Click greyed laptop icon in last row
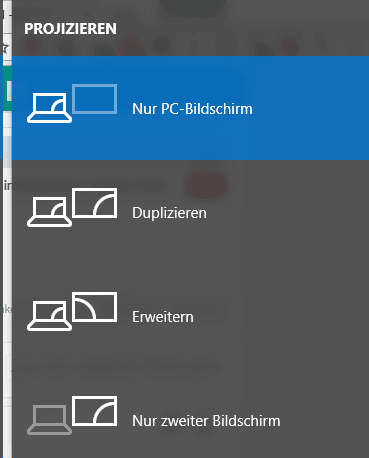369x458 pixels. tap(49, 420)
